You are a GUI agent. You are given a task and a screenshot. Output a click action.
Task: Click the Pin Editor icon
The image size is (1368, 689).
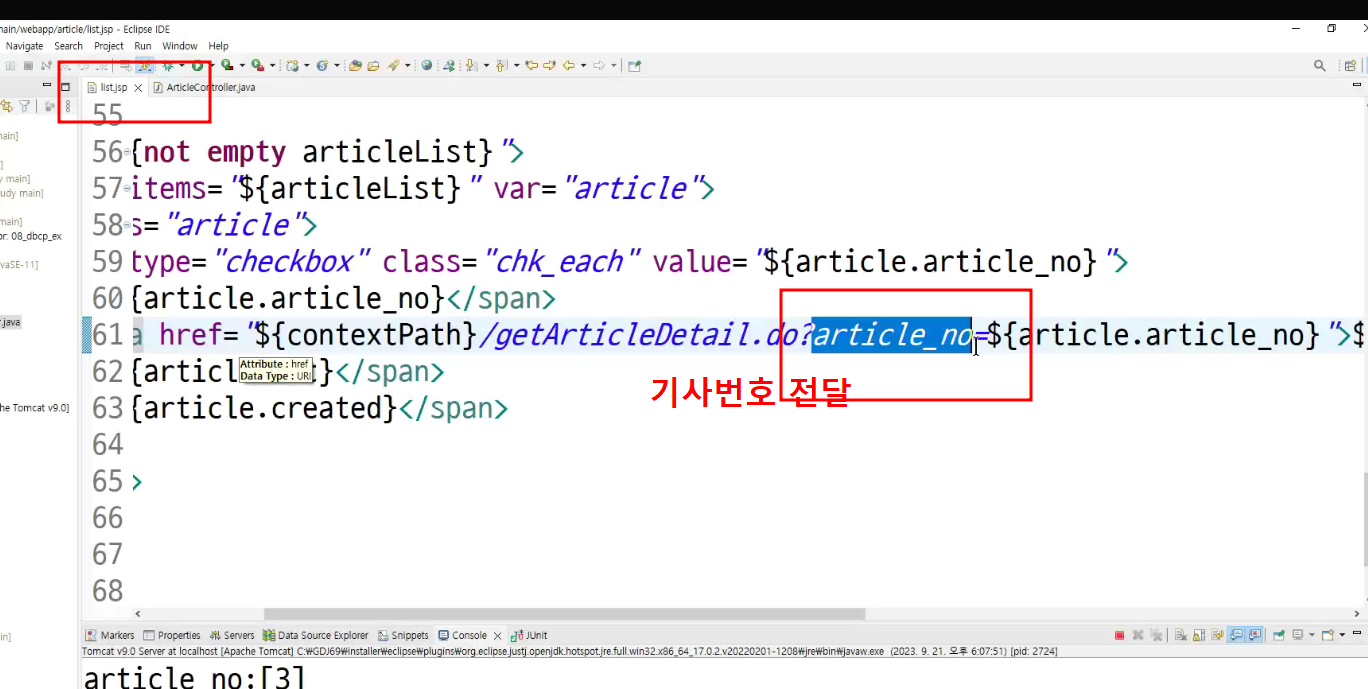pos(634,65)
